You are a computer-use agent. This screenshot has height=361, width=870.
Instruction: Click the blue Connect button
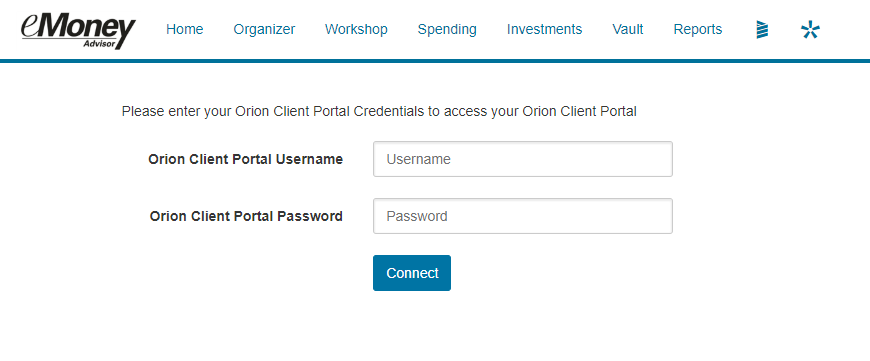click(412, 273)
